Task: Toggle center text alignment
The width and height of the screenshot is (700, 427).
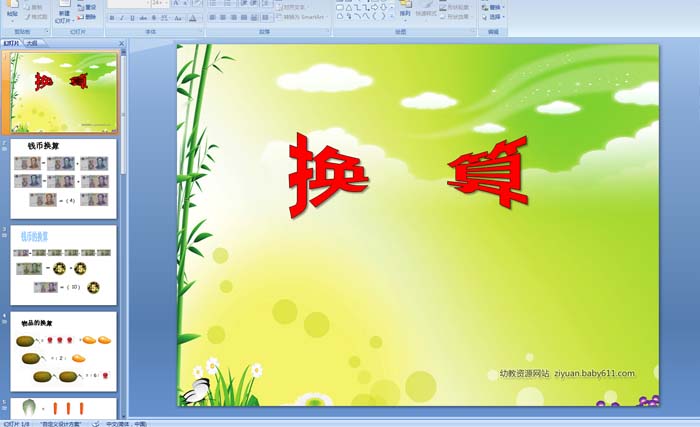Action: coord(223,17)
